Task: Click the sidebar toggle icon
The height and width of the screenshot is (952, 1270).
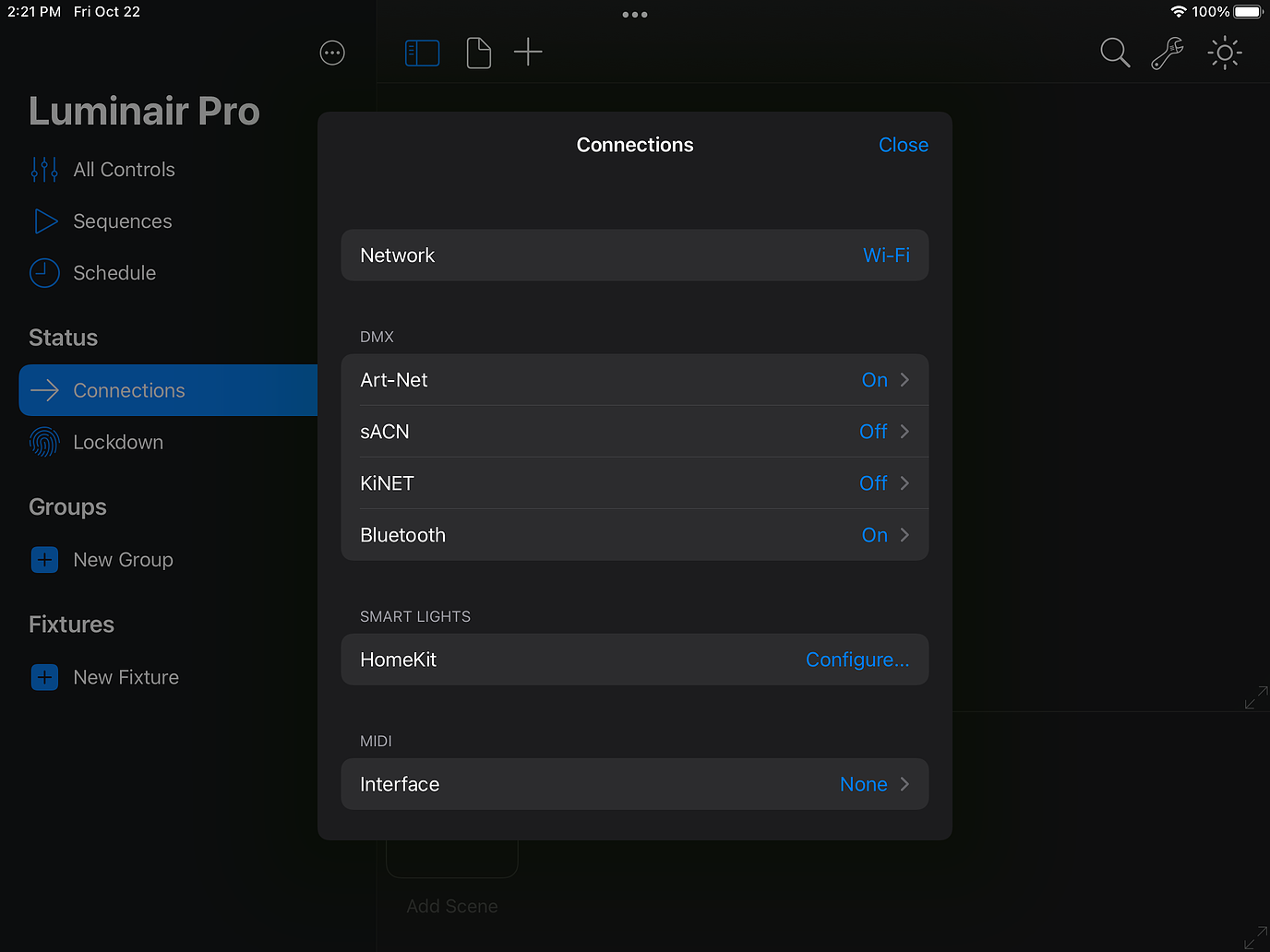Action: 422,53
